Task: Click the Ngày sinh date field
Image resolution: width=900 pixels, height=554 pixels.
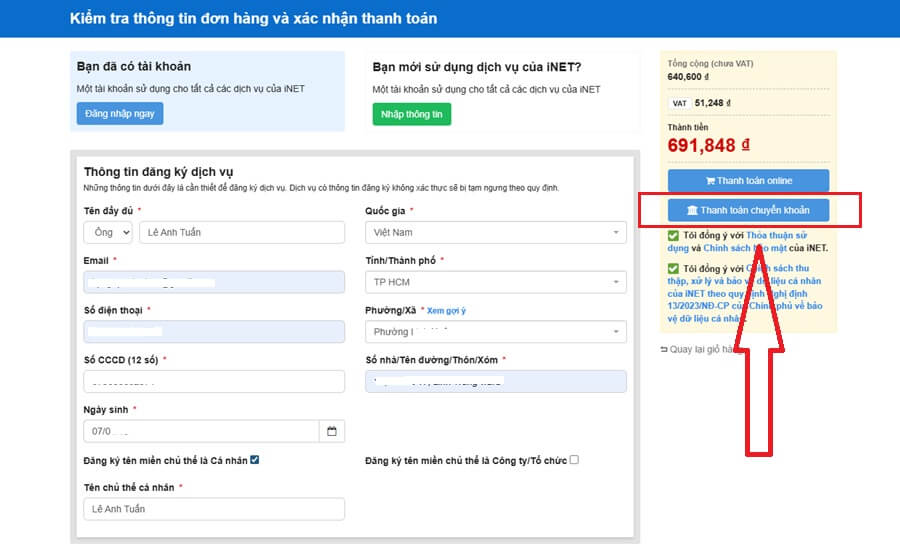Action: (x=201, y=431)
